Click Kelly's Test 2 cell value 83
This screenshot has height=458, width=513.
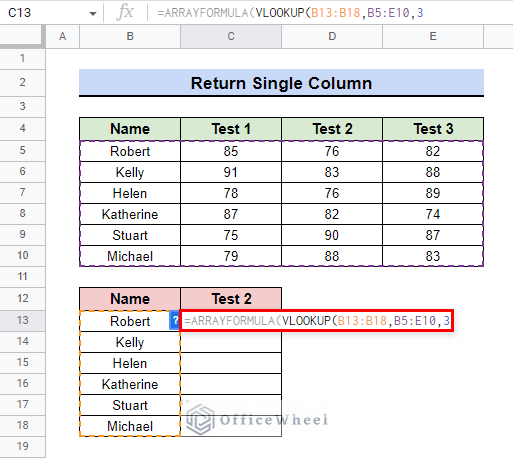332,172
